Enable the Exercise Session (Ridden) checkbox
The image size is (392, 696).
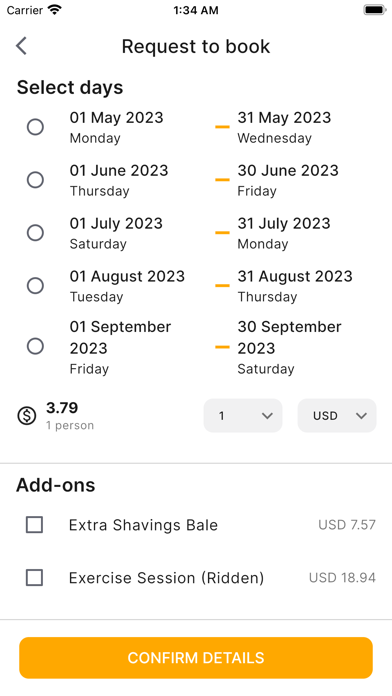click(34, 578)
